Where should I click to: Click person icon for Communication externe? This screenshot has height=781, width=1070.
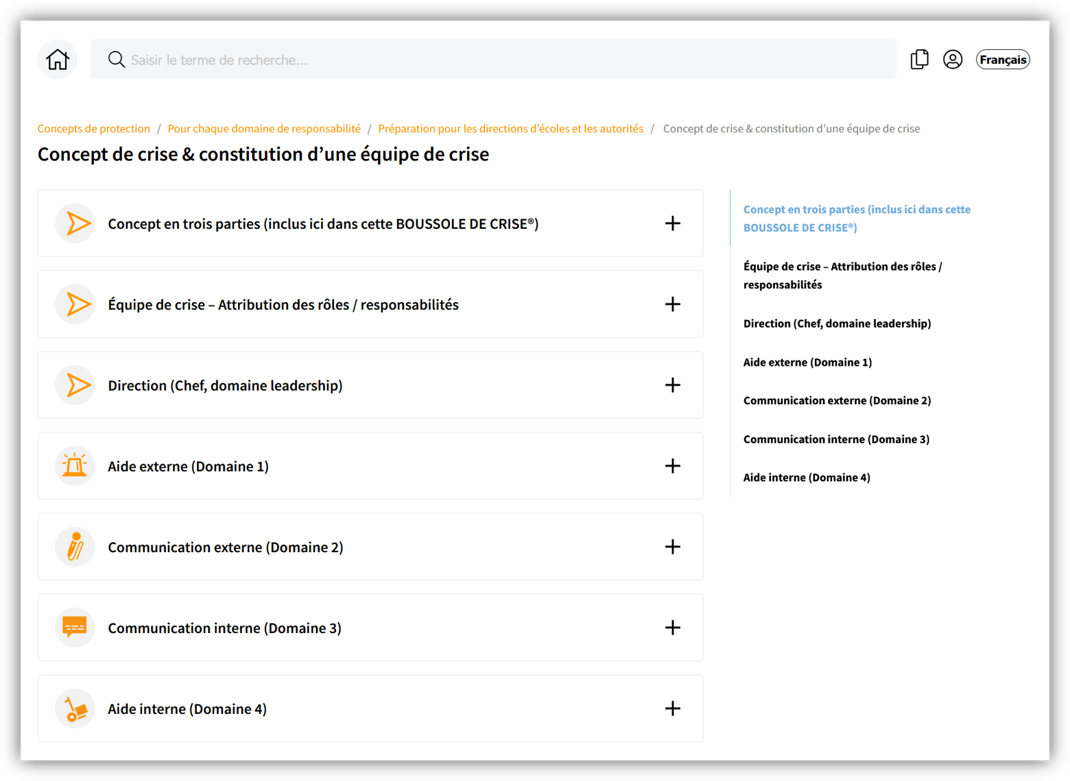[75, 547]
